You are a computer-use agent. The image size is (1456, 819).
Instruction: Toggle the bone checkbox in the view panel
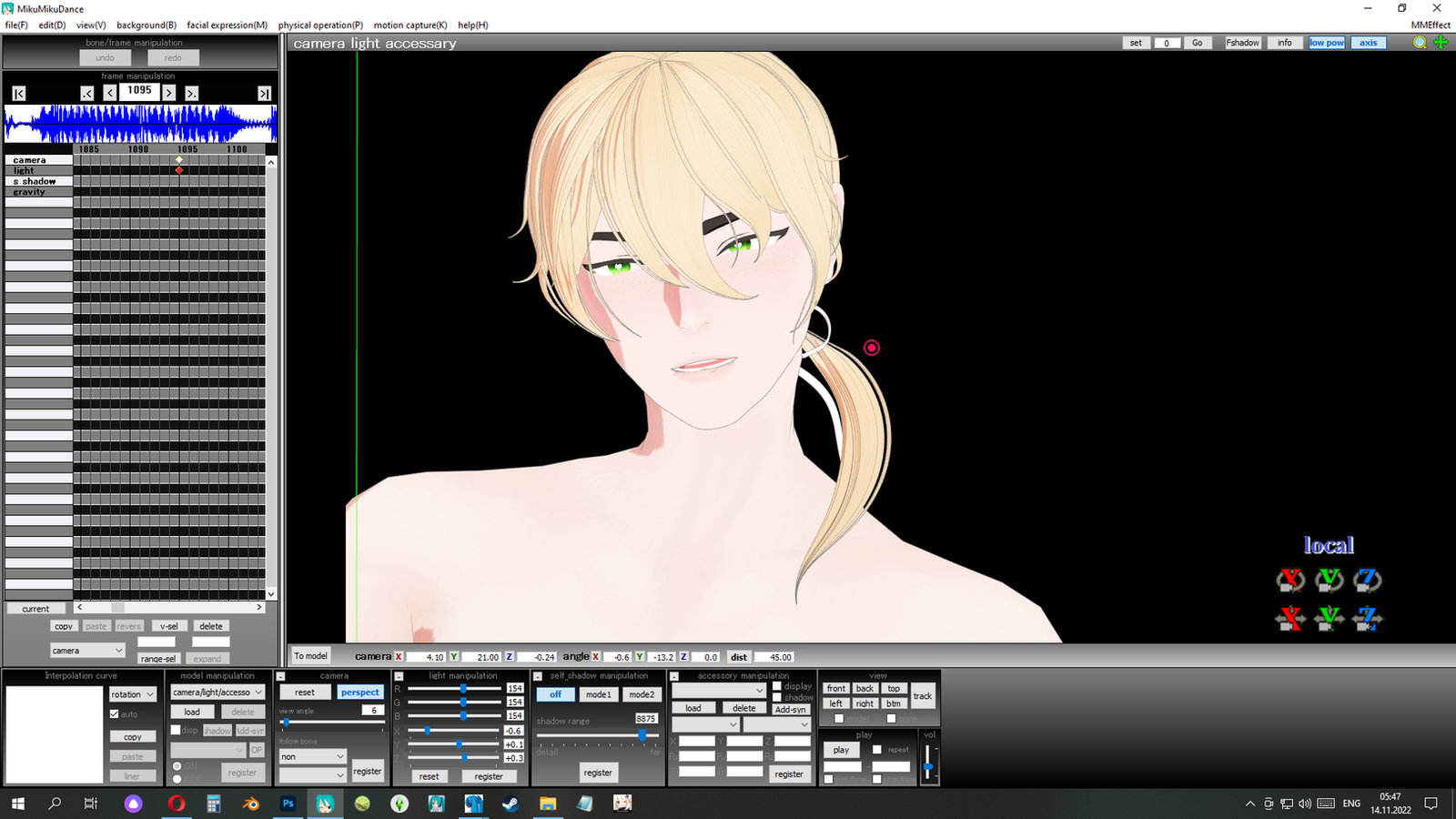coord(891,719)
